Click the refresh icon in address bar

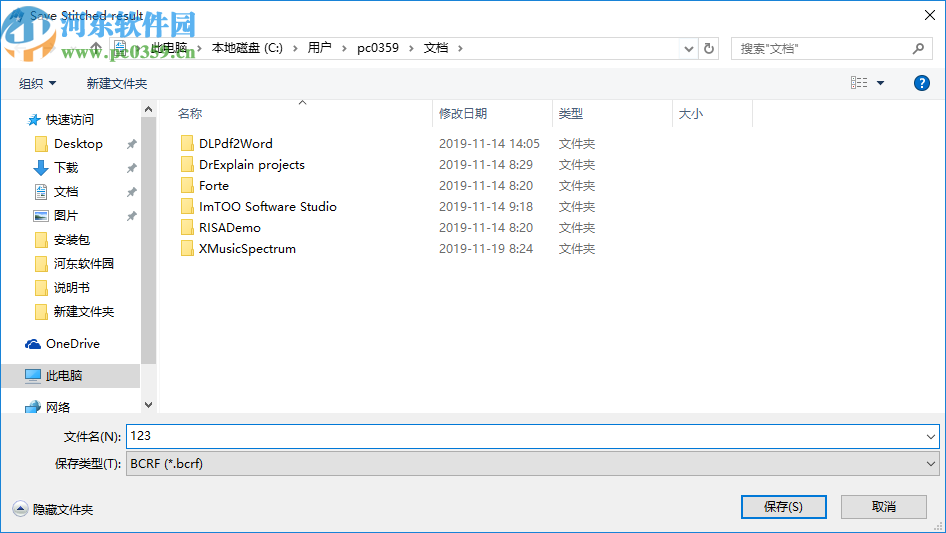pos(709,48)
